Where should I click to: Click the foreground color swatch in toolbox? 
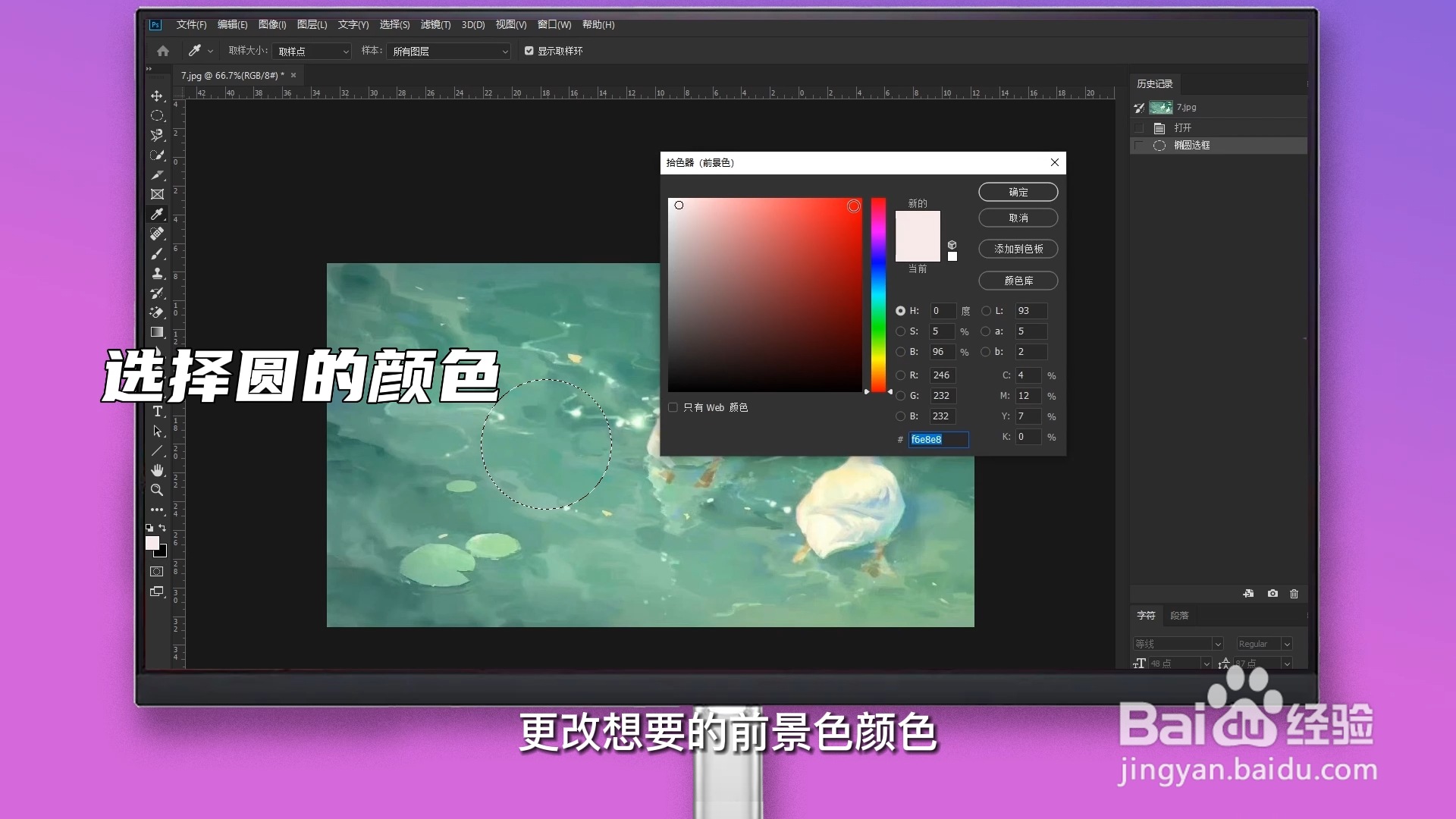pyautogui.click(x=152, y=544)
